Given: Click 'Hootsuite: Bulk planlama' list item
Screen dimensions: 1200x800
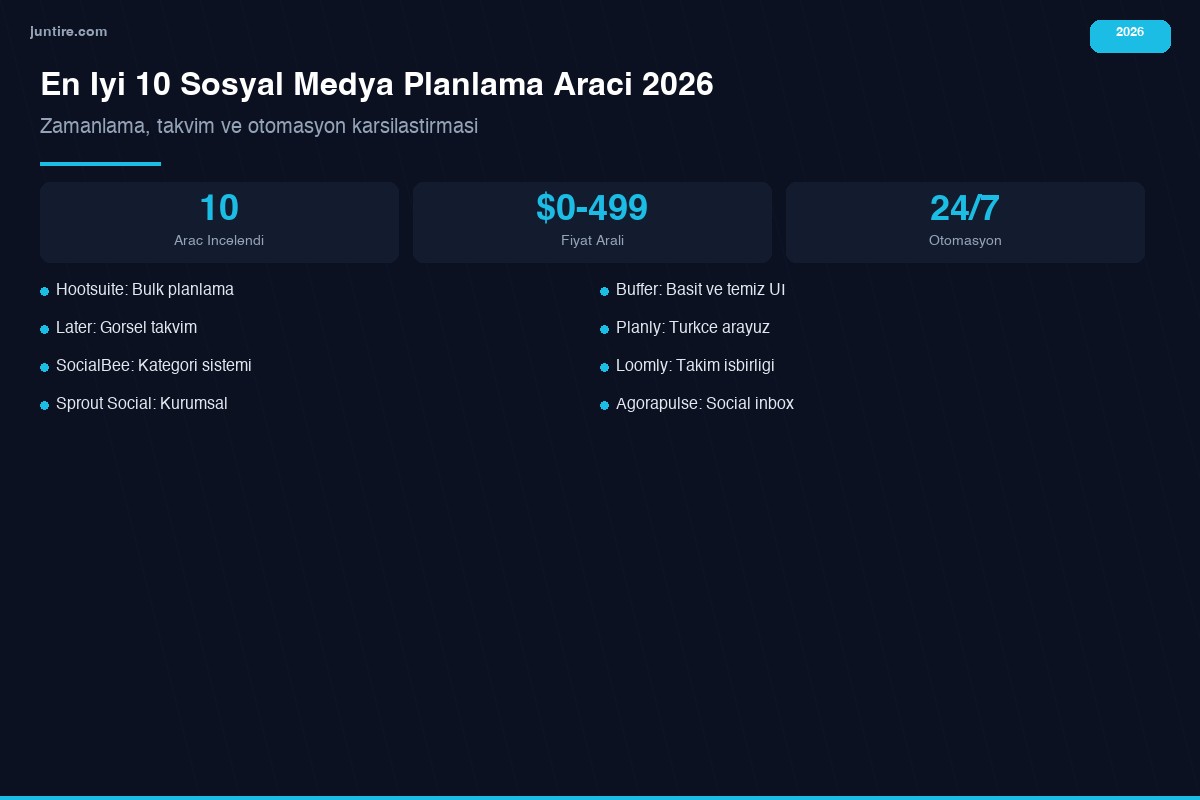Looking at the screenshot, I should (x=145, y=290).
